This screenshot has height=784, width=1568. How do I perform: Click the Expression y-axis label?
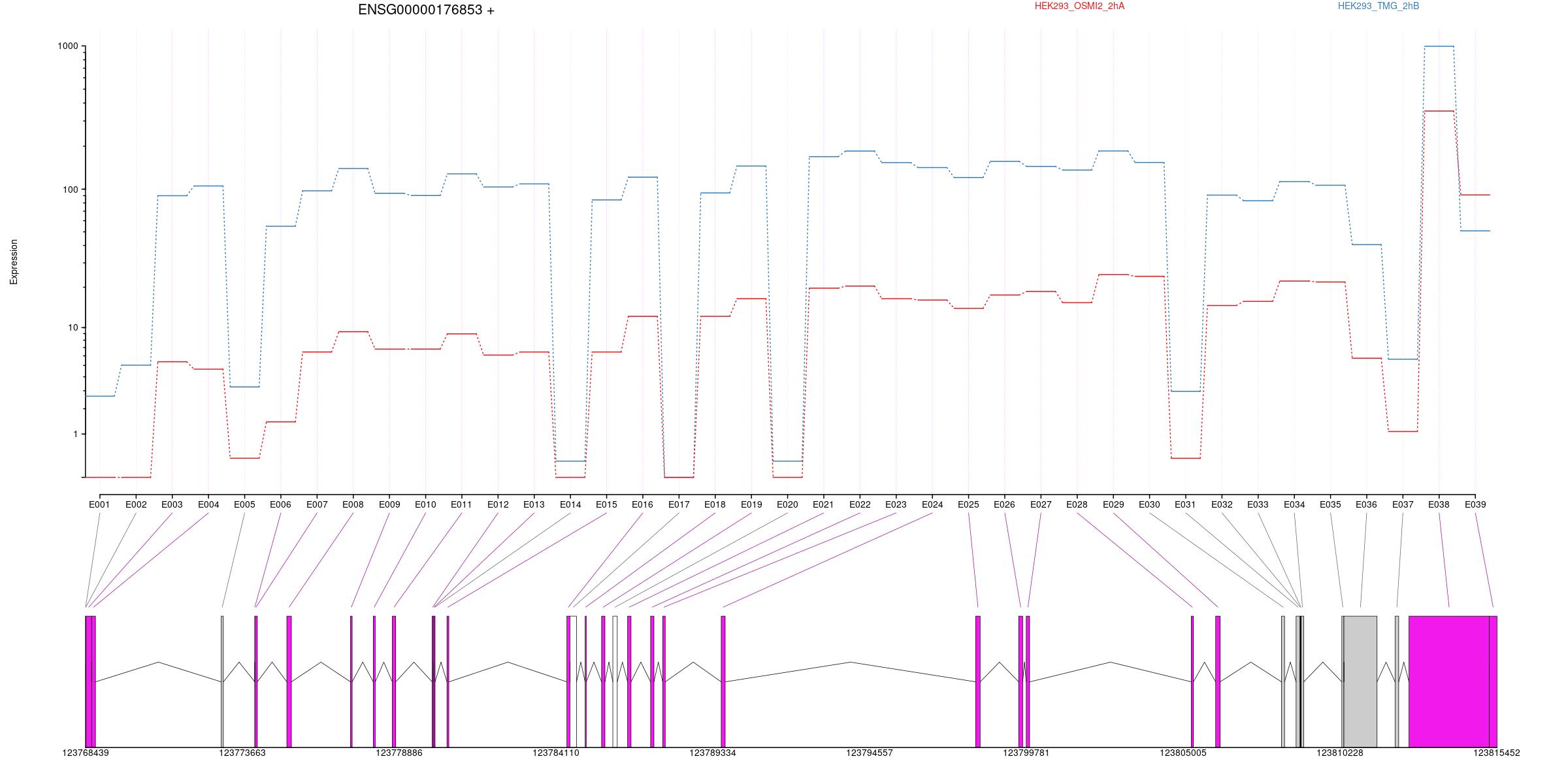point(14,262)
